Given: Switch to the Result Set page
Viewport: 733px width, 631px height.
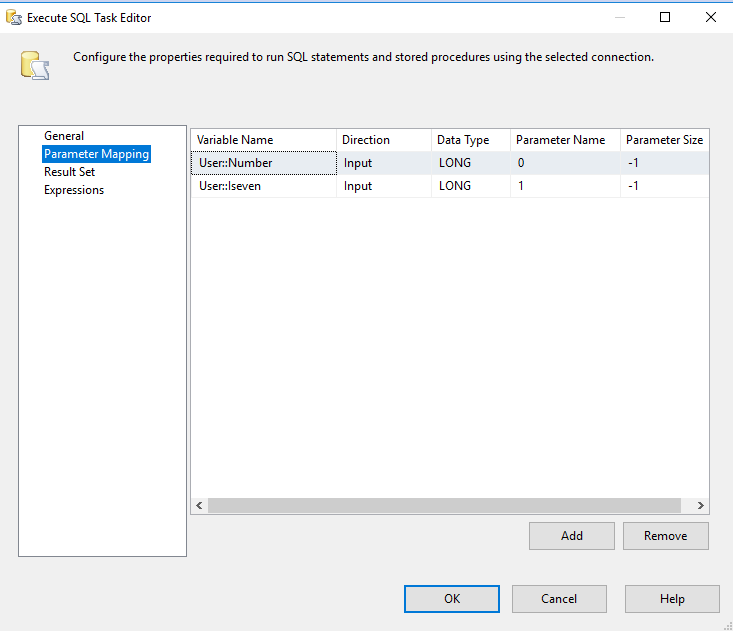Looking at the screenshot, I should [x=69, y=172].
